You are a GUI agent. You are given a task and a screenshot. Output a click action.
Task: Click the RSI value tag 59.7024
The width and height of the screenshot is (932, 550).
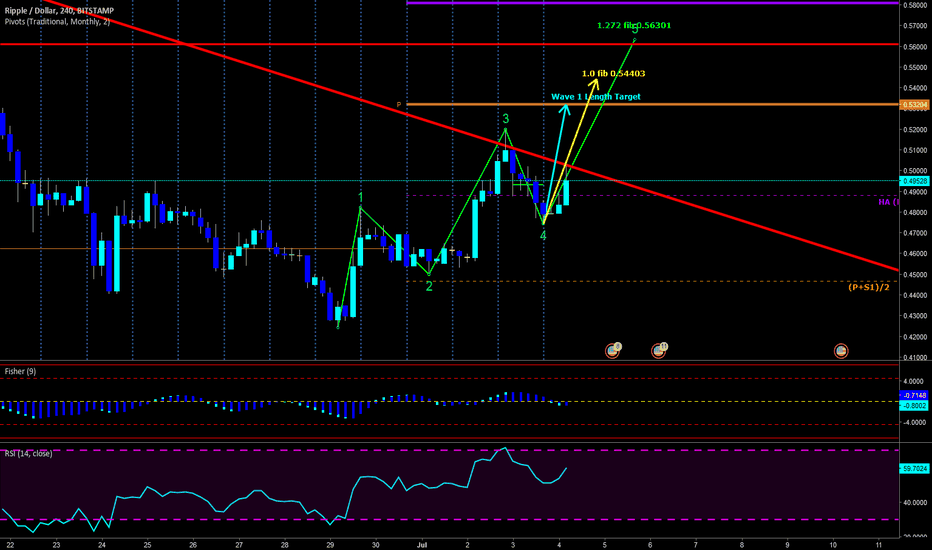[915, 469]
